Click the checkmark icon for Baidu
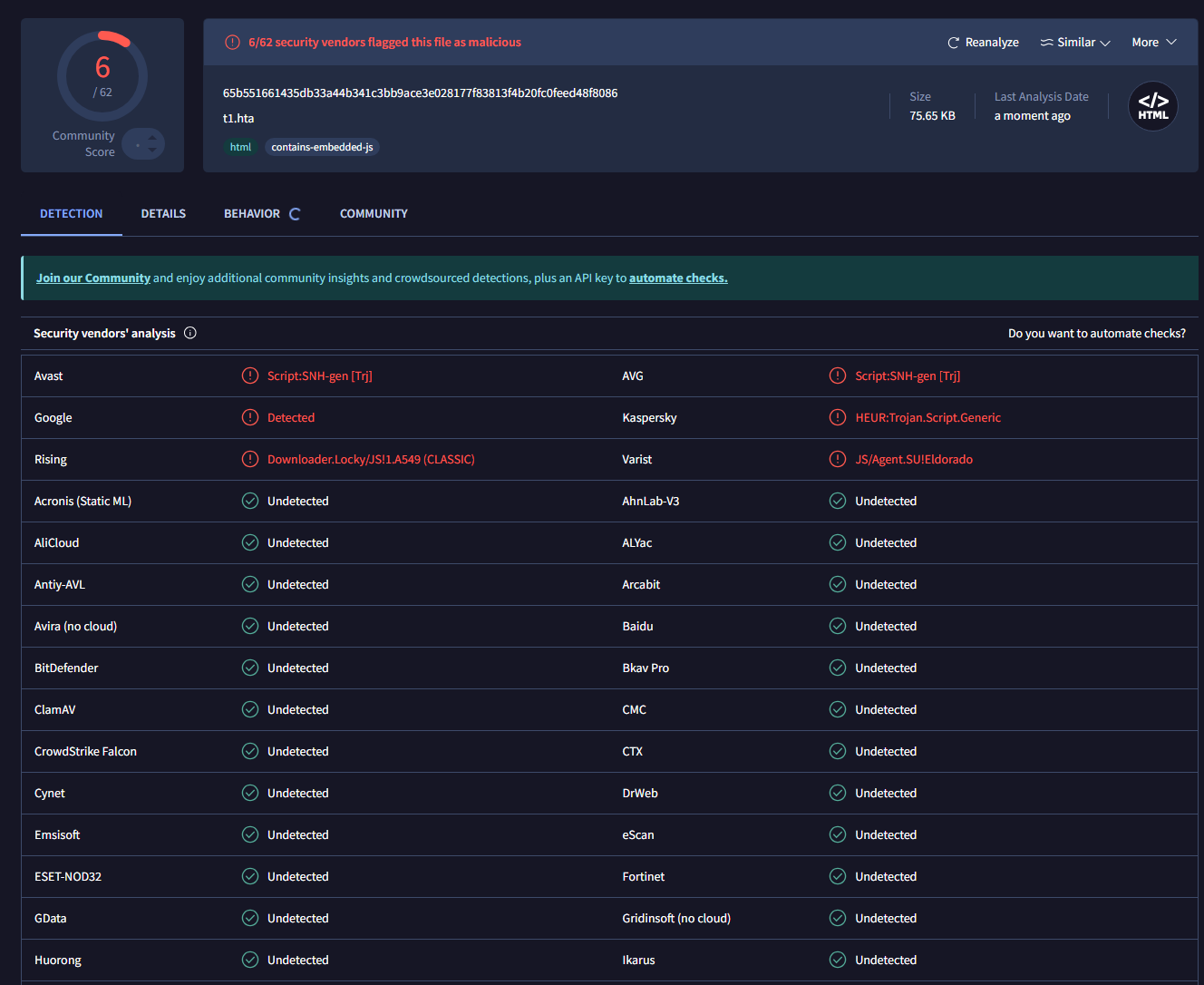1204x985 pixels. coord(838,626)
